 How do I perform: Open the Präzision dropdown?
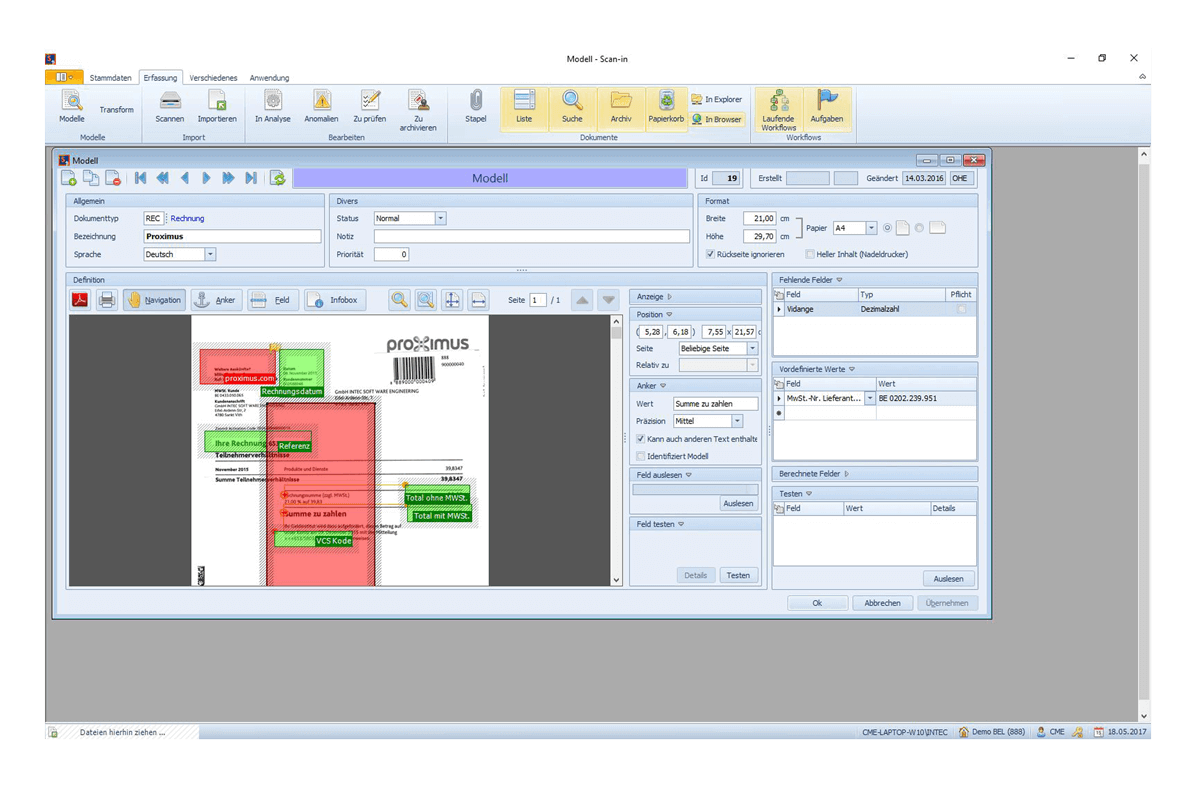click(737, 421)
